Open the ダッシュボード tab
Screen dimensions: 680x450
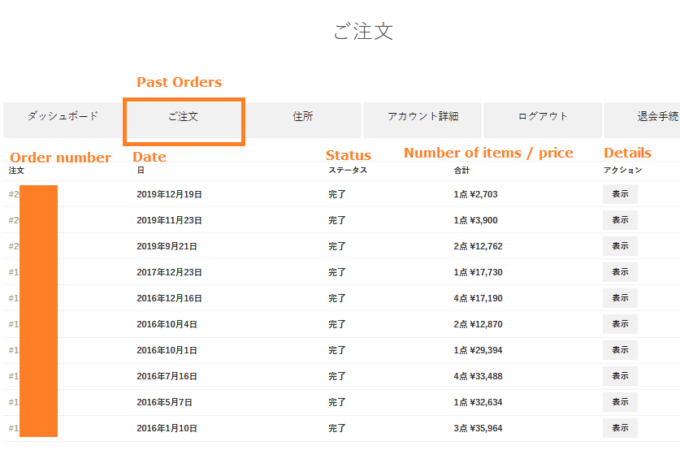coord(62,117)
